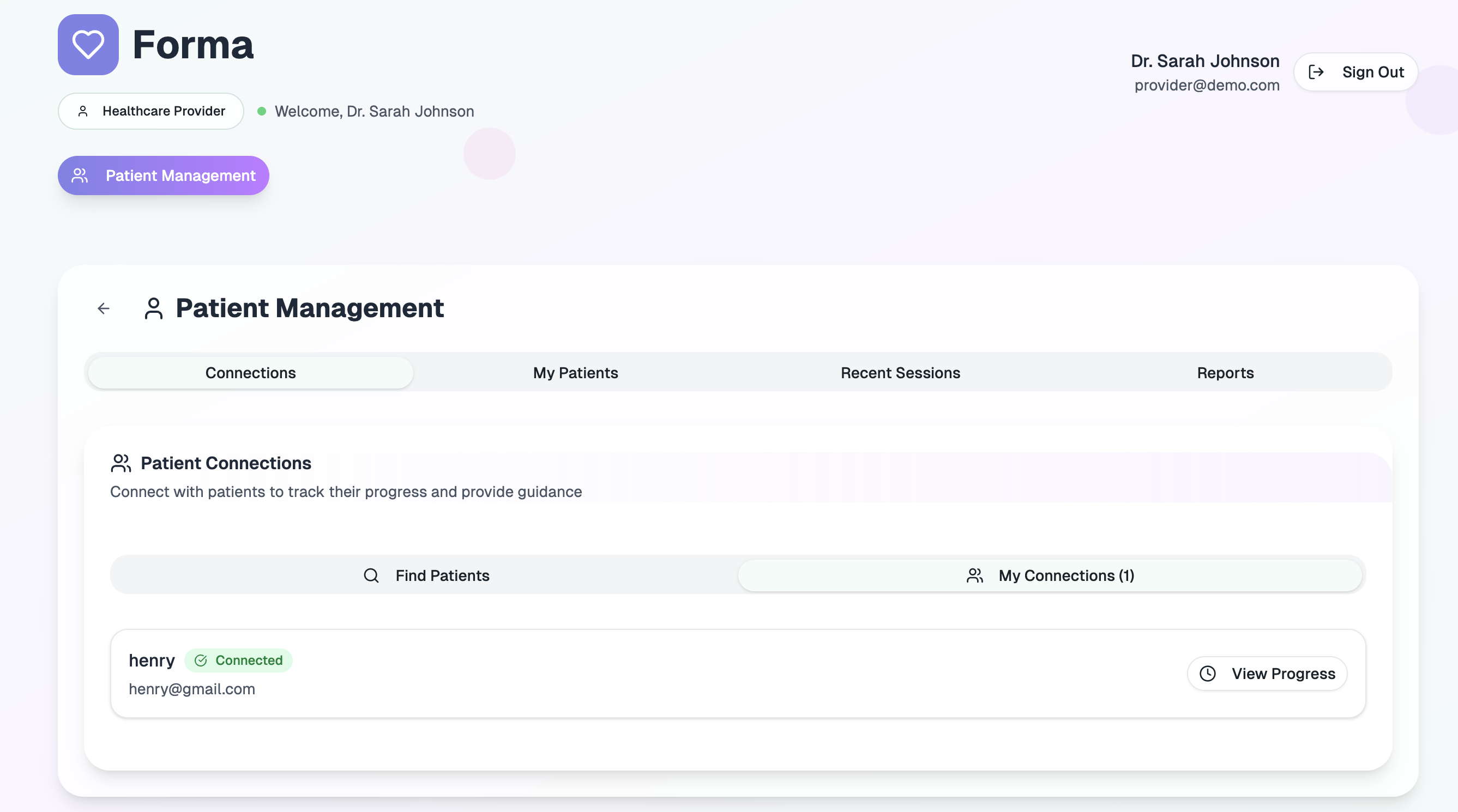Click the people icon in My Connections tab
Viewport: 1458px width, 812px height.
coord(975,575)
